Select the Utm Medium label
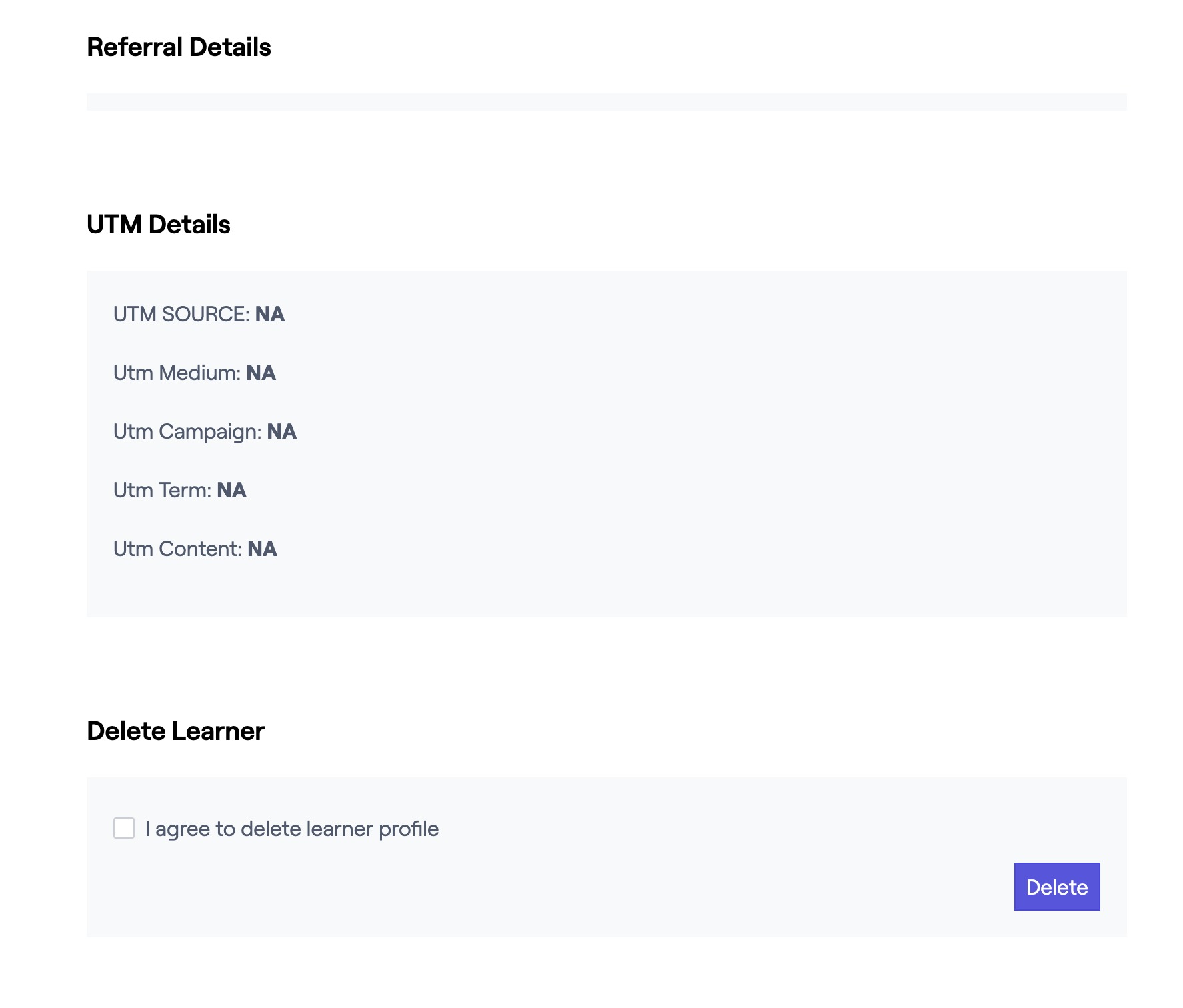 coord(176,373)
